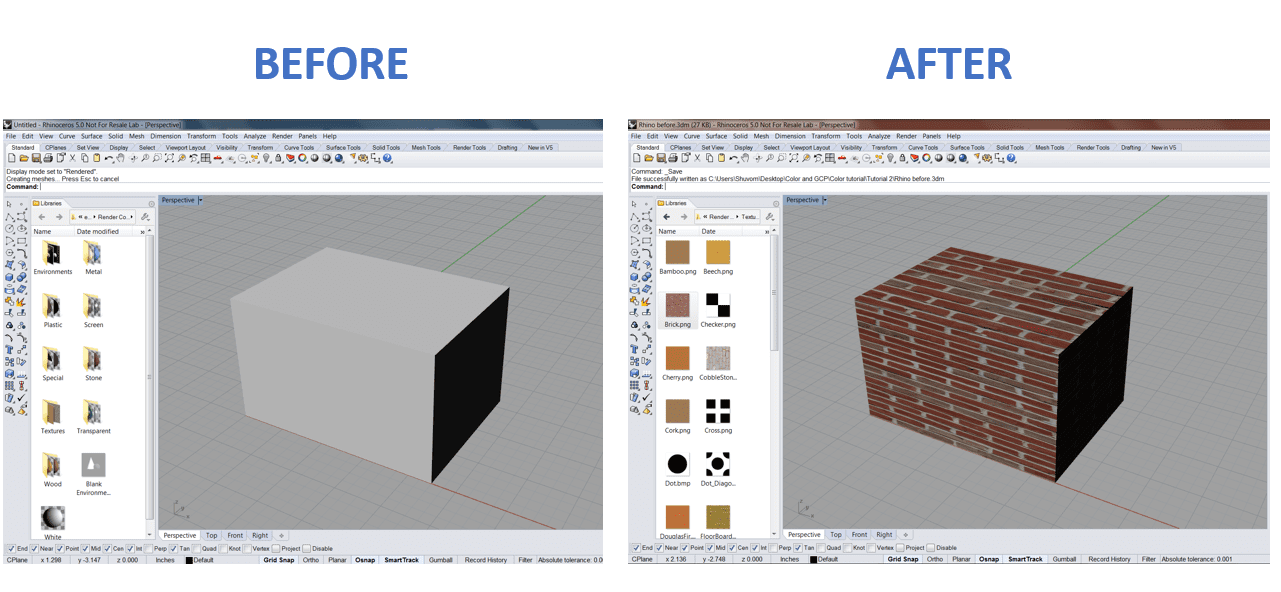
Task: Click Print icon in BEFORE window toolbar
Action: point(48,158)
